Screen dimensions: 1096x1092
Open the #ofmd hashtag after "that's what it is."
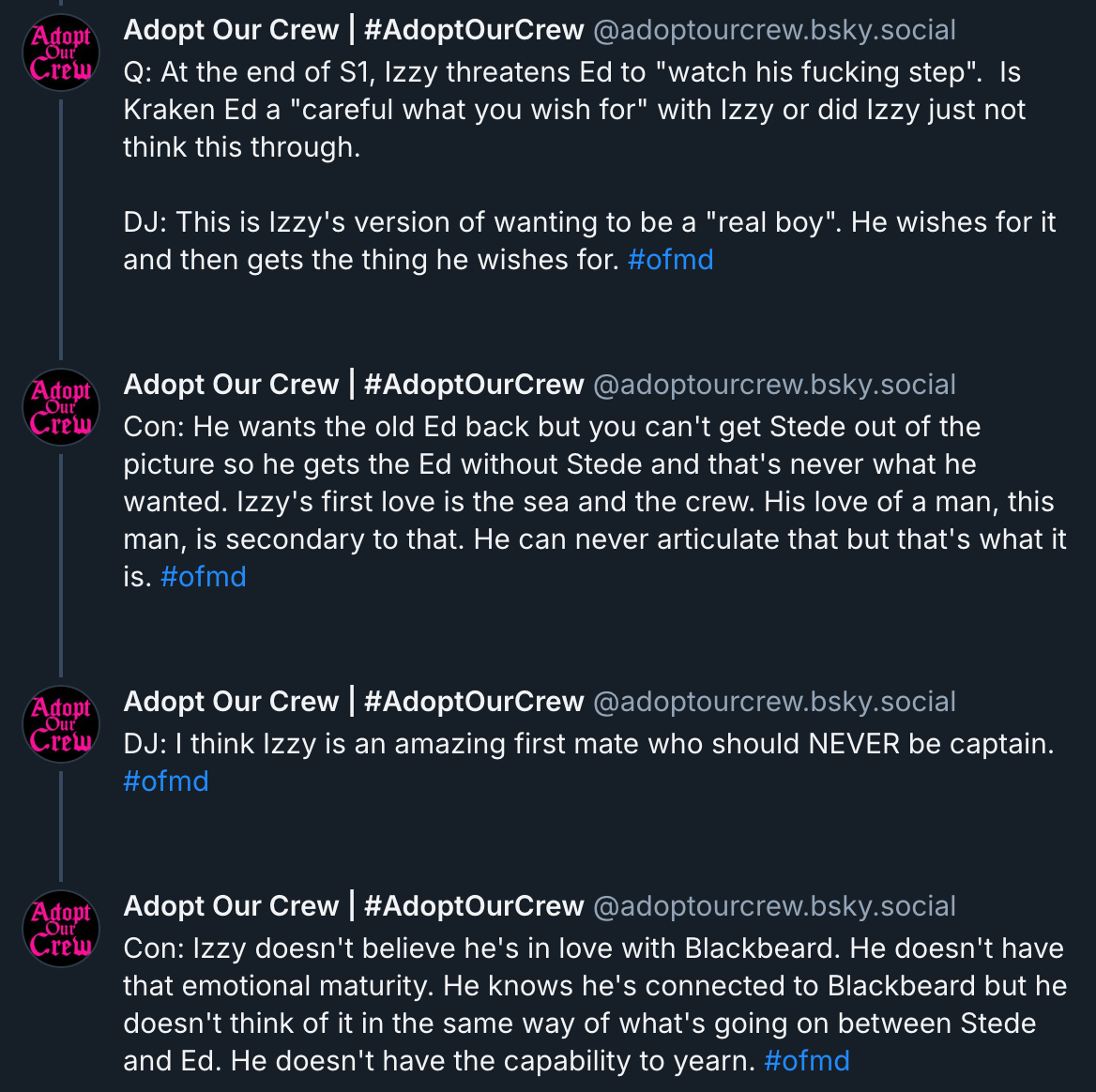pos(203,576)
